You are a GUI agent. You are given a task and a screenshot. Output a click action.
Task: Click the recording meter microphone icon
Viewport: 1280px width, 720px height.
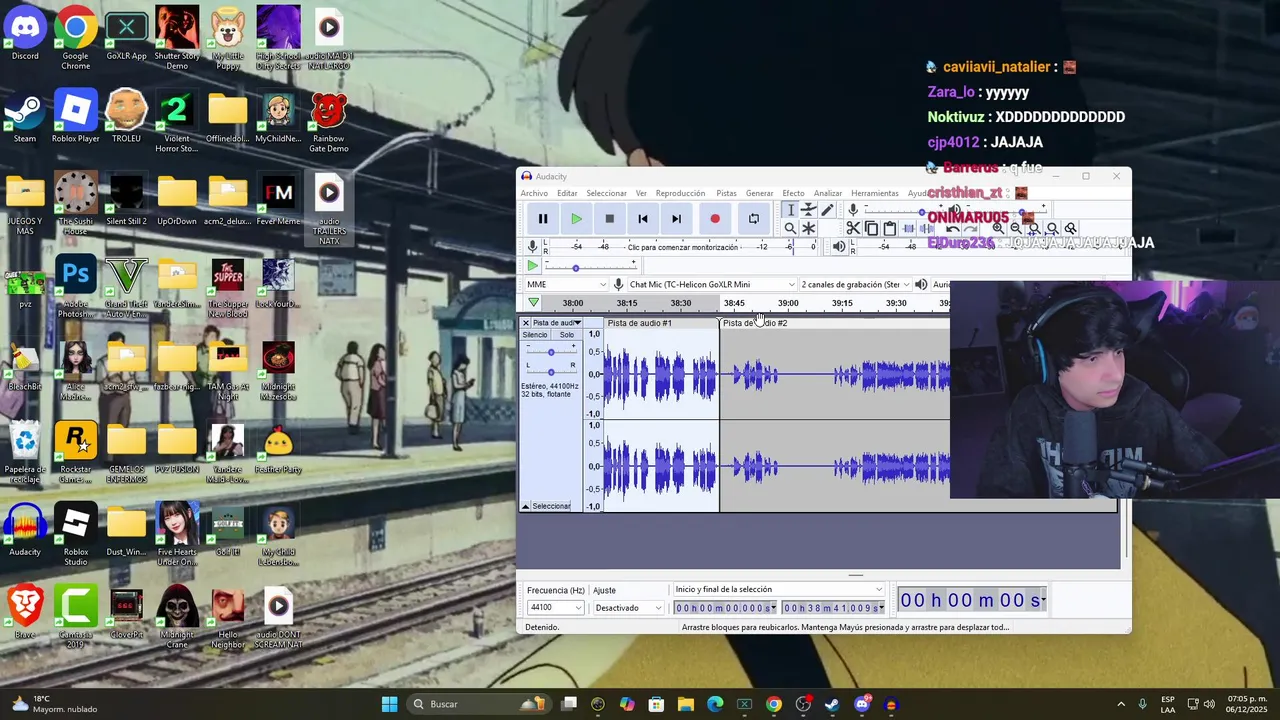532,247
